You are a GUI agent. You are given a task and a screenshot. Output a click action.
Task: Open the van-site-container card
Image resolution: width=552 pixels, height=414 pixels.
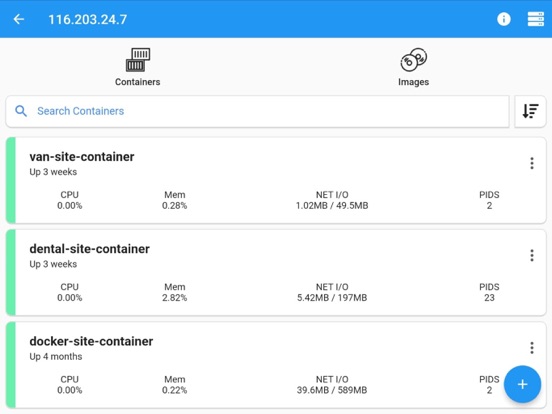click(x=276, y=180)
